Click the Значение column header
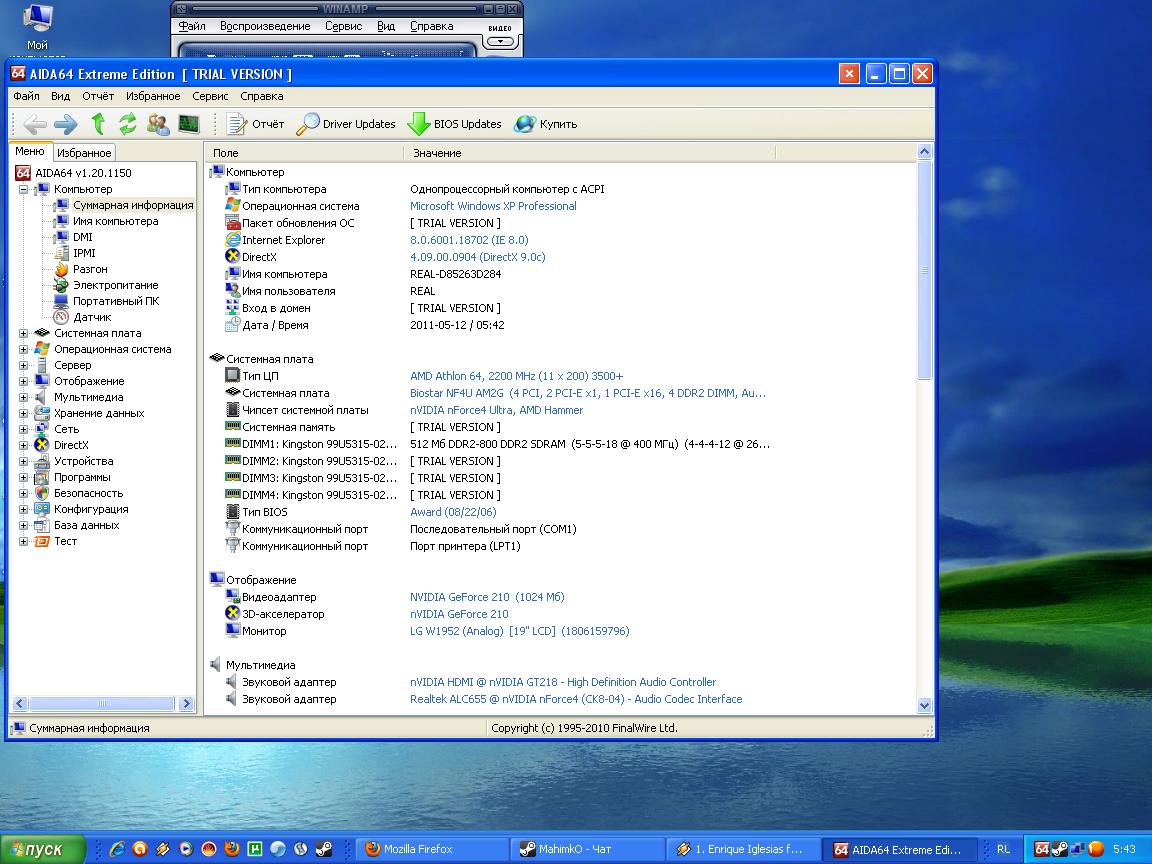 point(590,153)
